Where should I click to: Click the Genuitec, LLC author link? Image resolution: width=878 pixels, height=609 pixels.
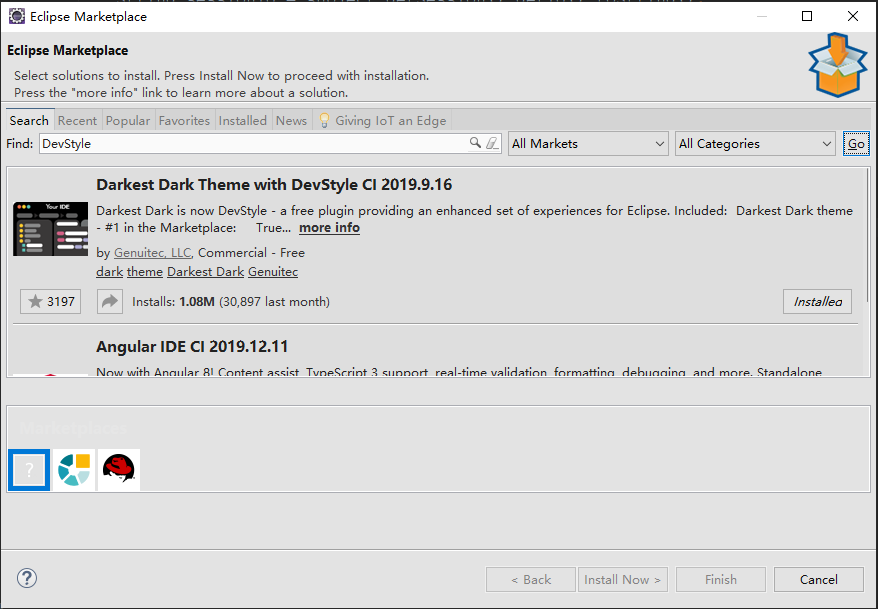coord(152,253)
